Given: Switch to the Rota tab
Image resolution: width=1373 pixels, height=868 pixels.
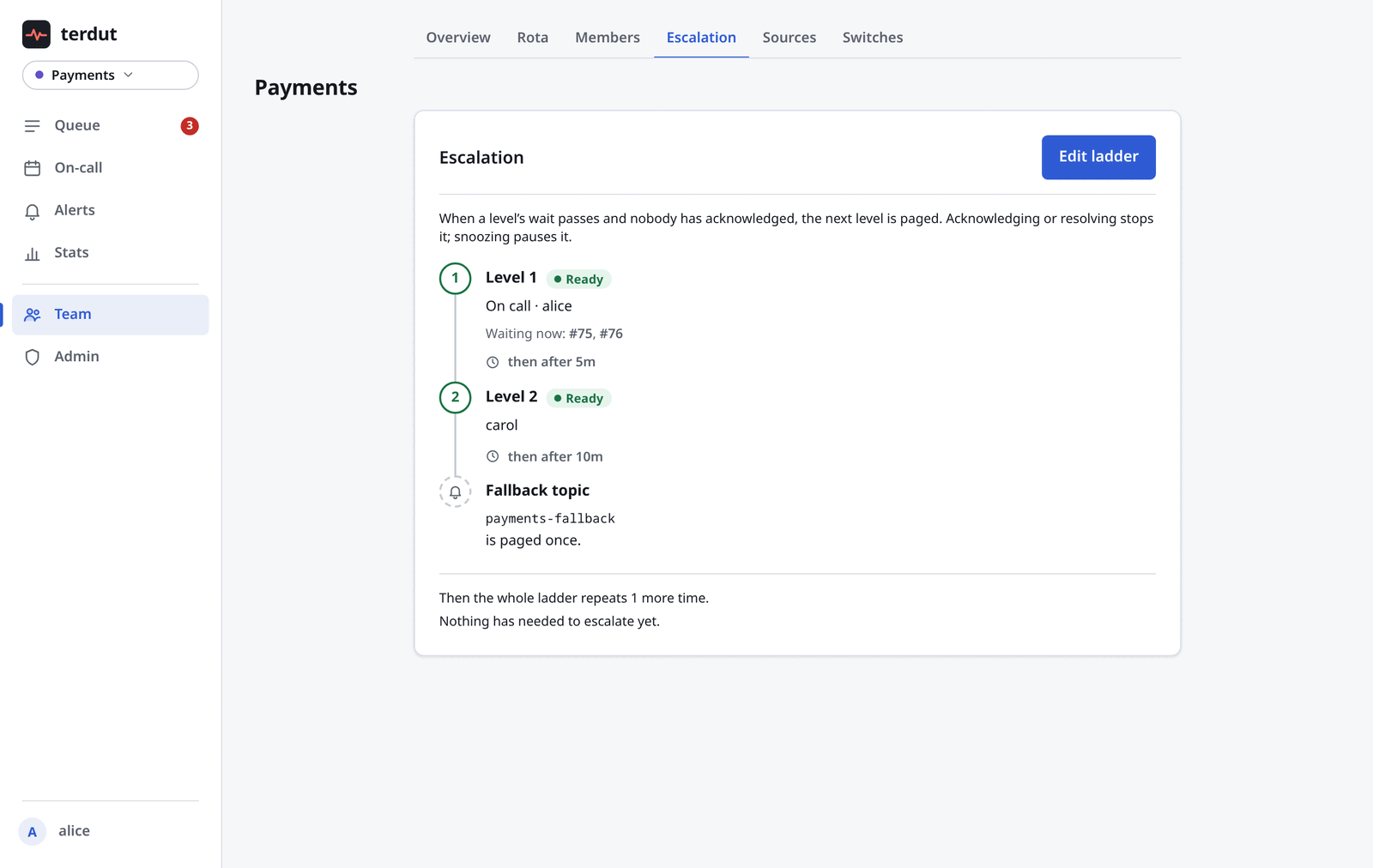Looking at the screenshot, I should 533,38.
